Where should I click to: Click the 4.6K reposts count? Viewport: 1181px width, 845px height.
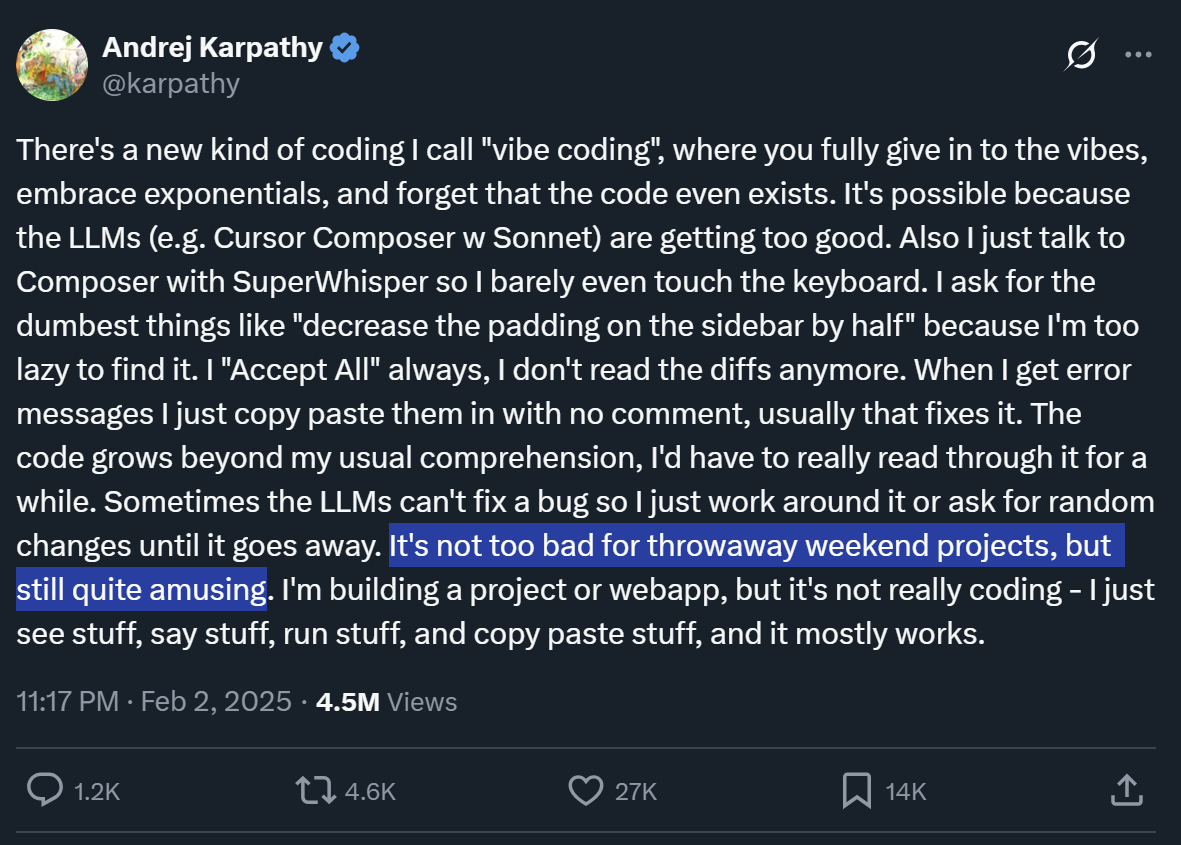point(370,792)
